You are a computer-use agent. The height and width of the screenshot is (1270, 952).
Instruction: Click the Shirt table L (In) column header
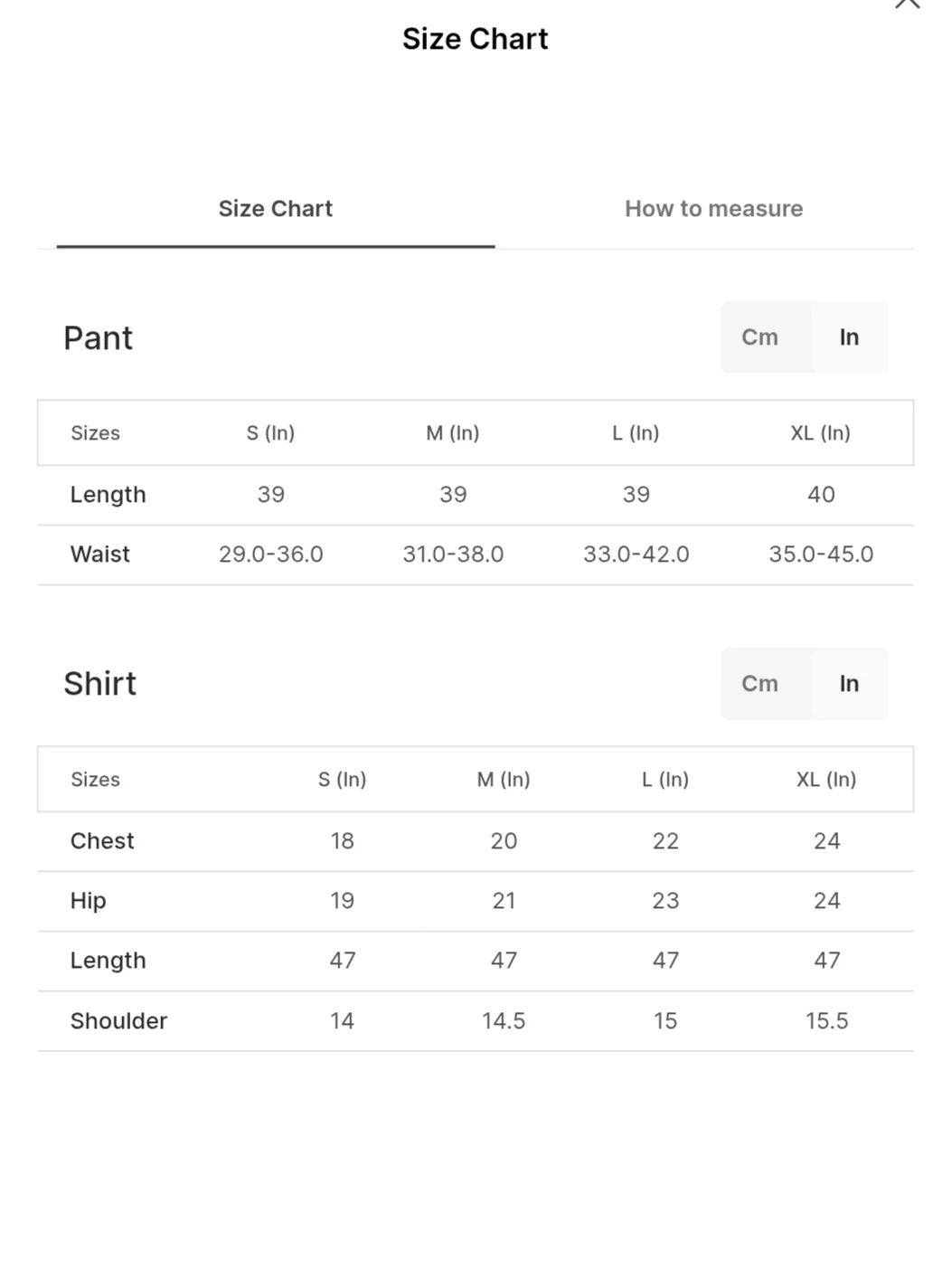[665, 780]
